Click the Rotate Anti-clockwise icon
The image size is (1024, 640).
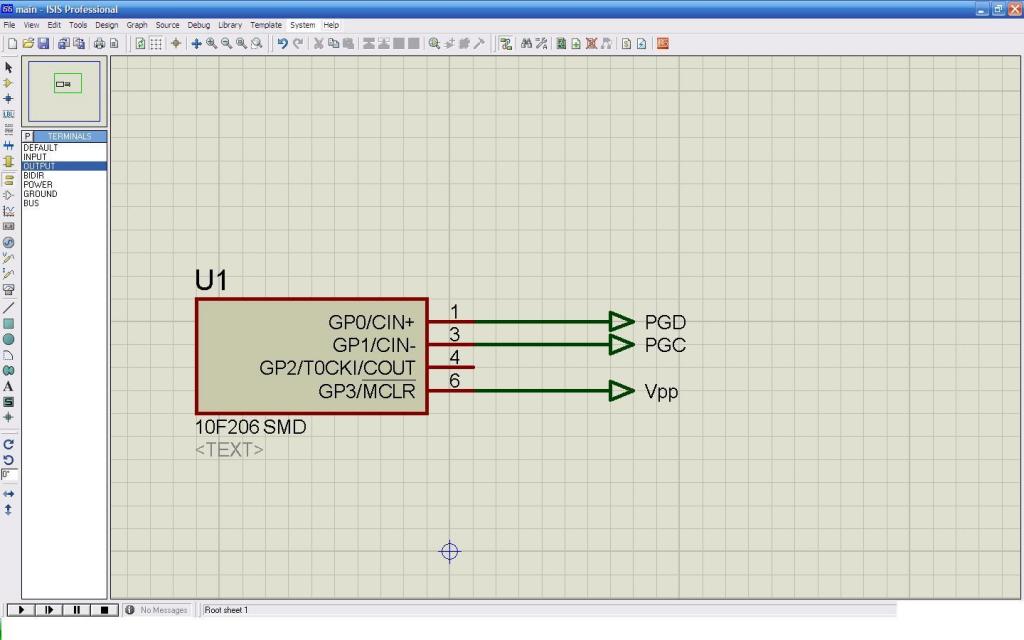point(8,460)
